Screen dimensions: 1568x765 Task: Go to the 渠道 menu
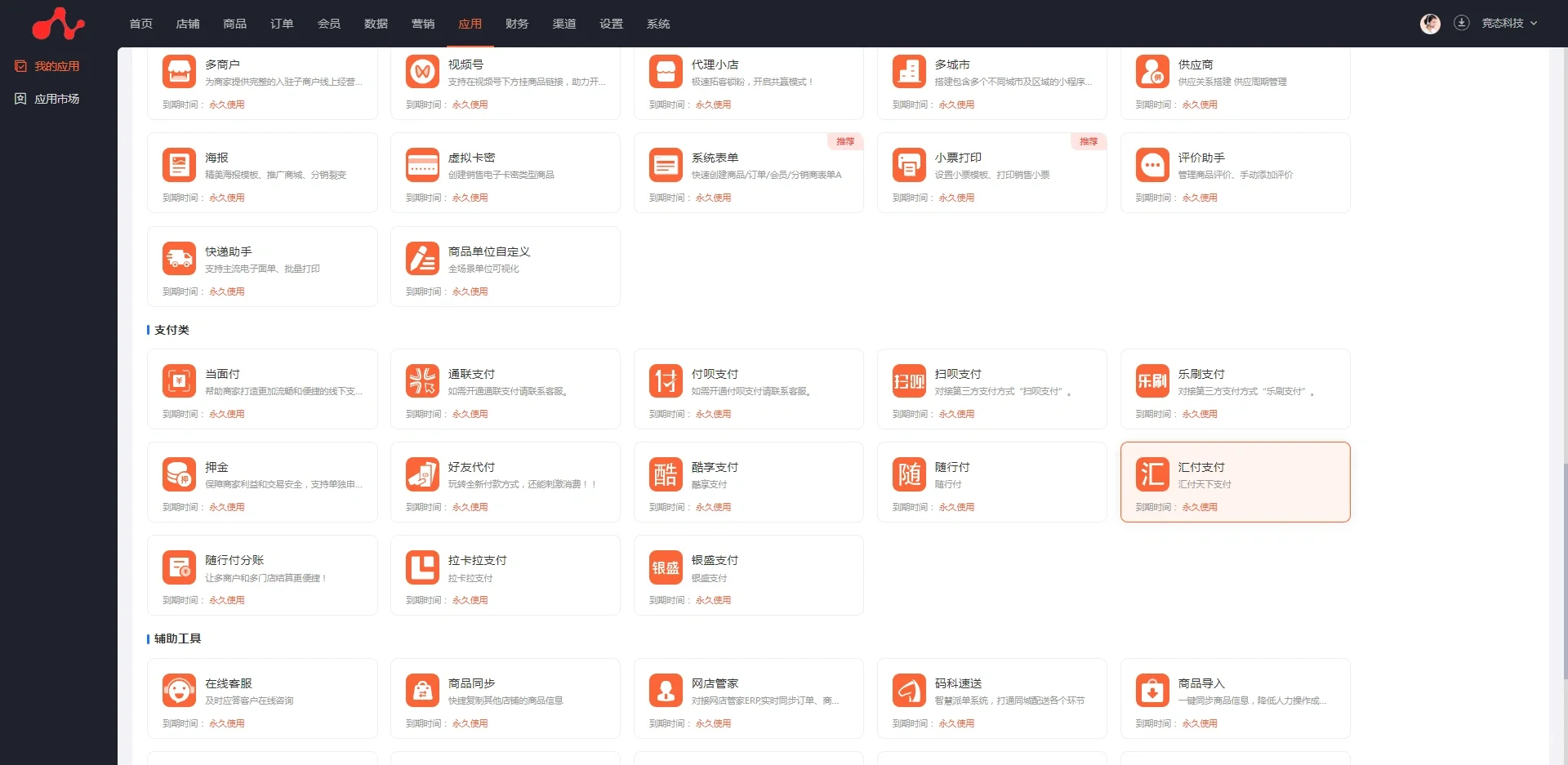(564, 24)
